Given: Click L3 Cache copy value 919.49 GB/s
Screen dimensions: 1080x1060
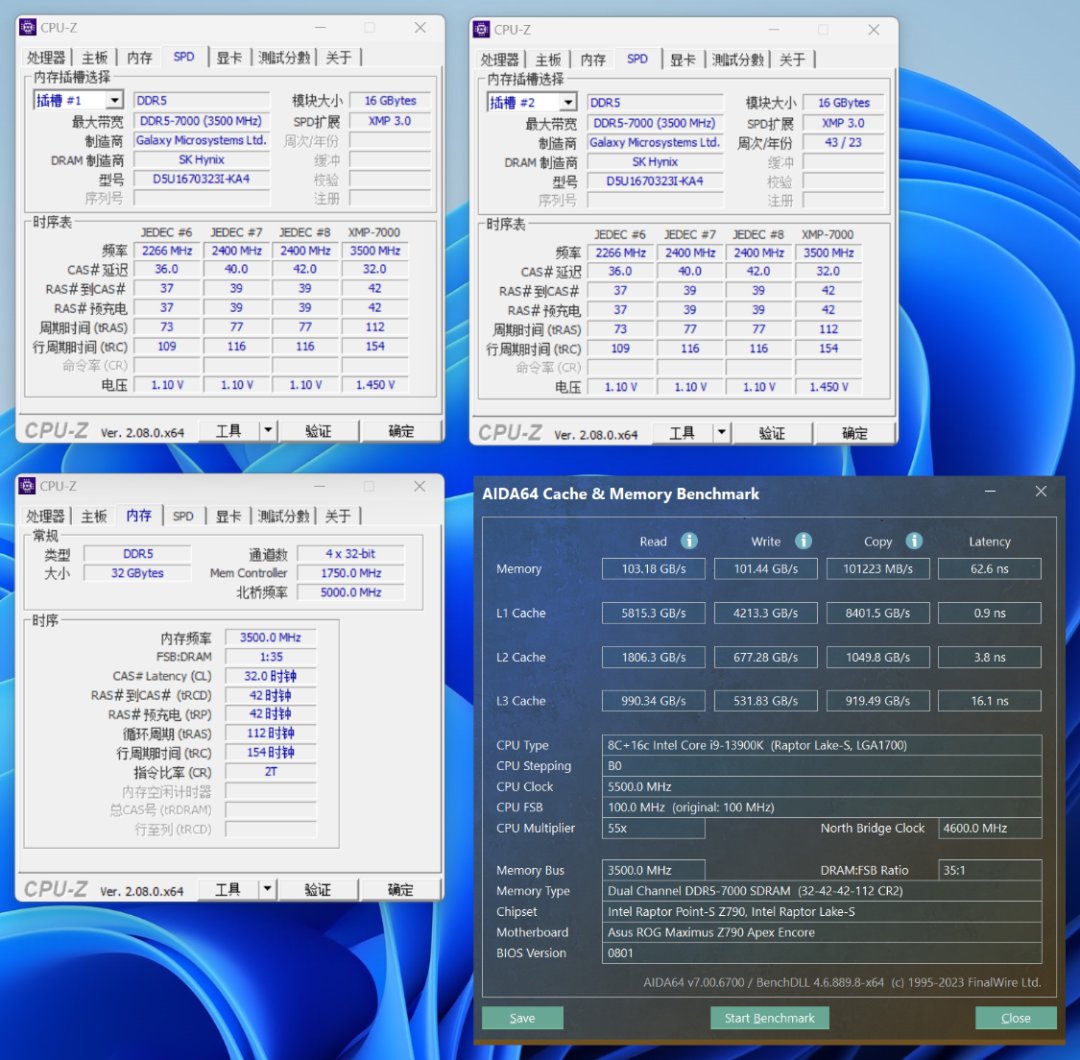Looking at the screenshot, I should tap(878, 701).
